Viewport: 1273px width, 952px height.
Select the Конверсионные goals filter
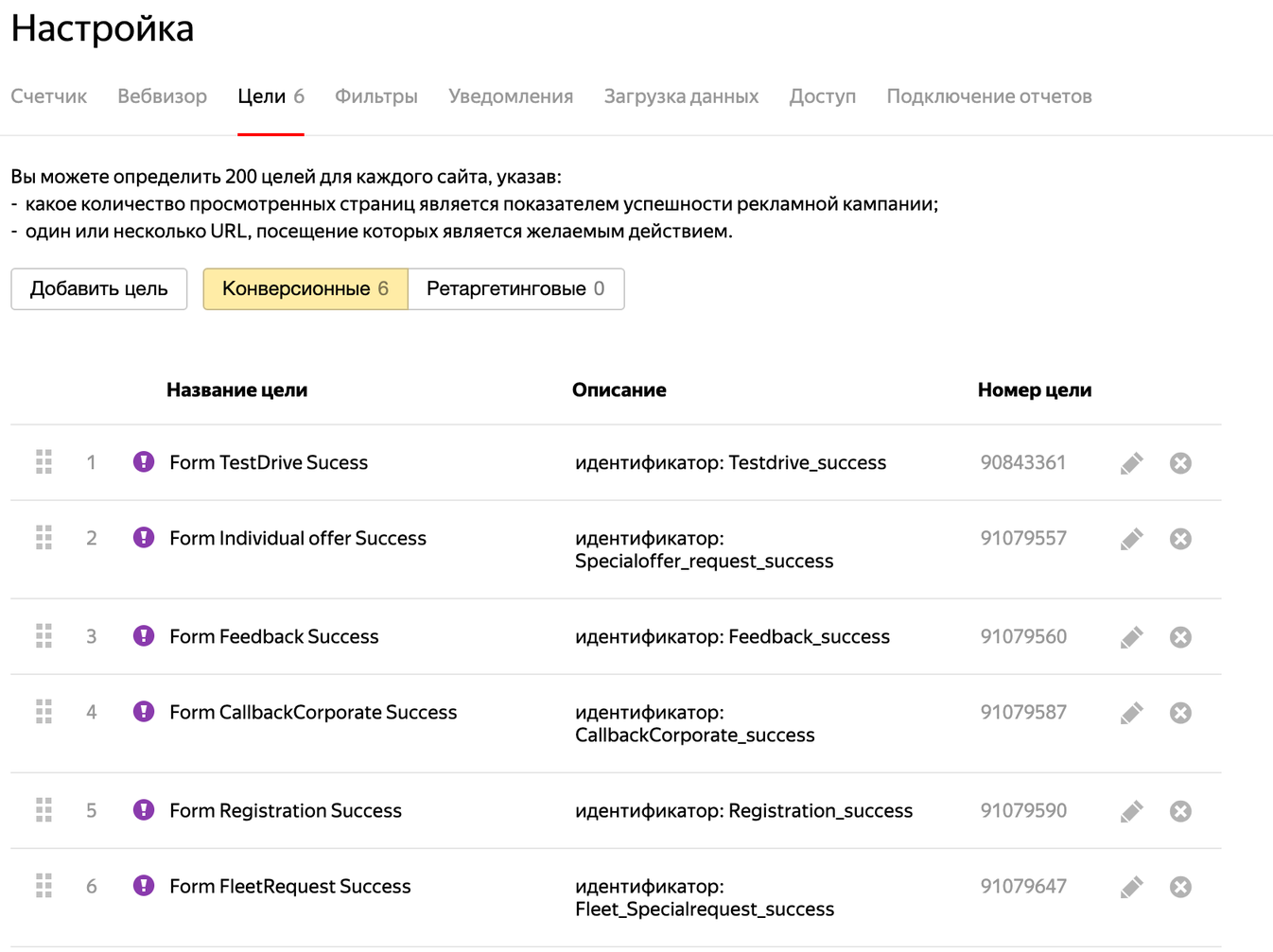305,288
